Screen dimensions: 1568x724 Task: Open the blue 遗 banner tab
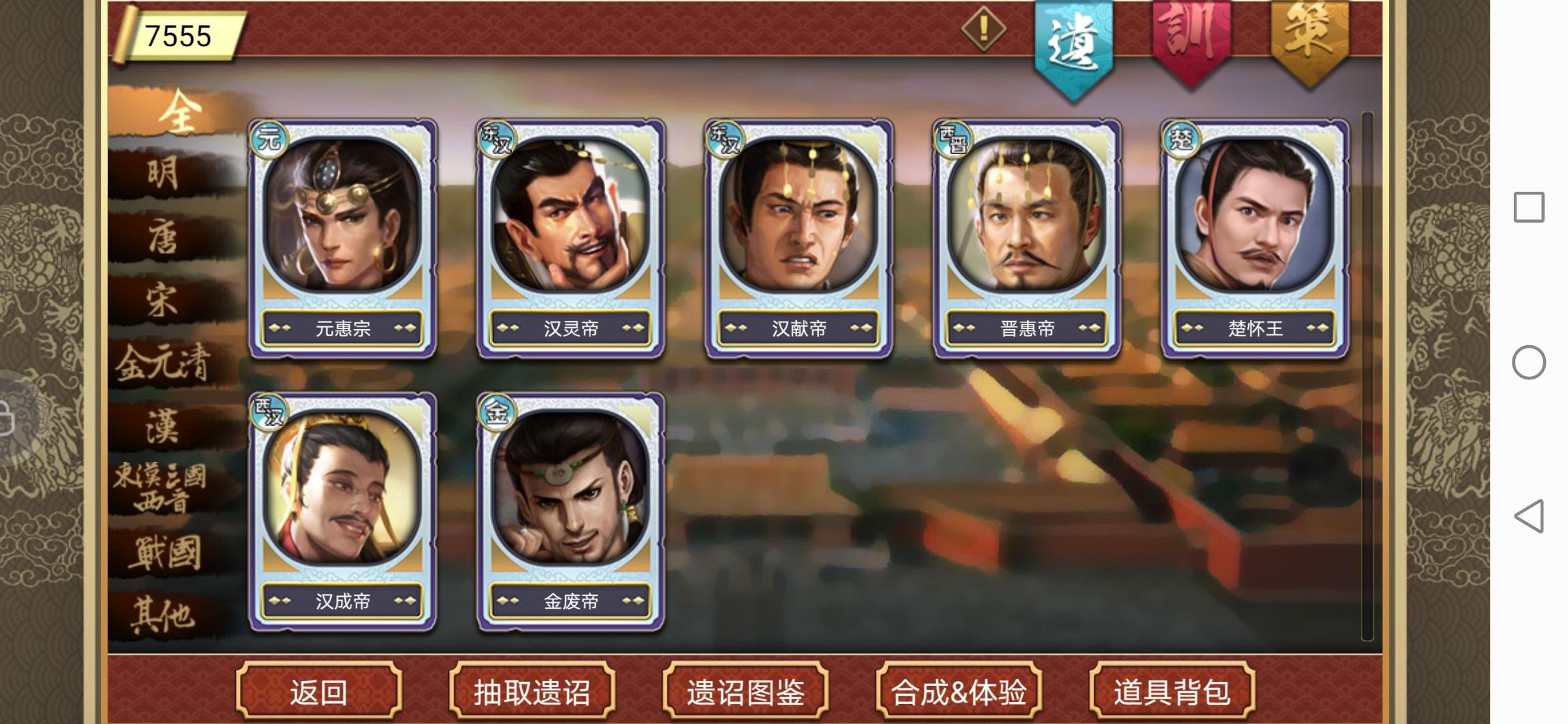(1073, 48)
